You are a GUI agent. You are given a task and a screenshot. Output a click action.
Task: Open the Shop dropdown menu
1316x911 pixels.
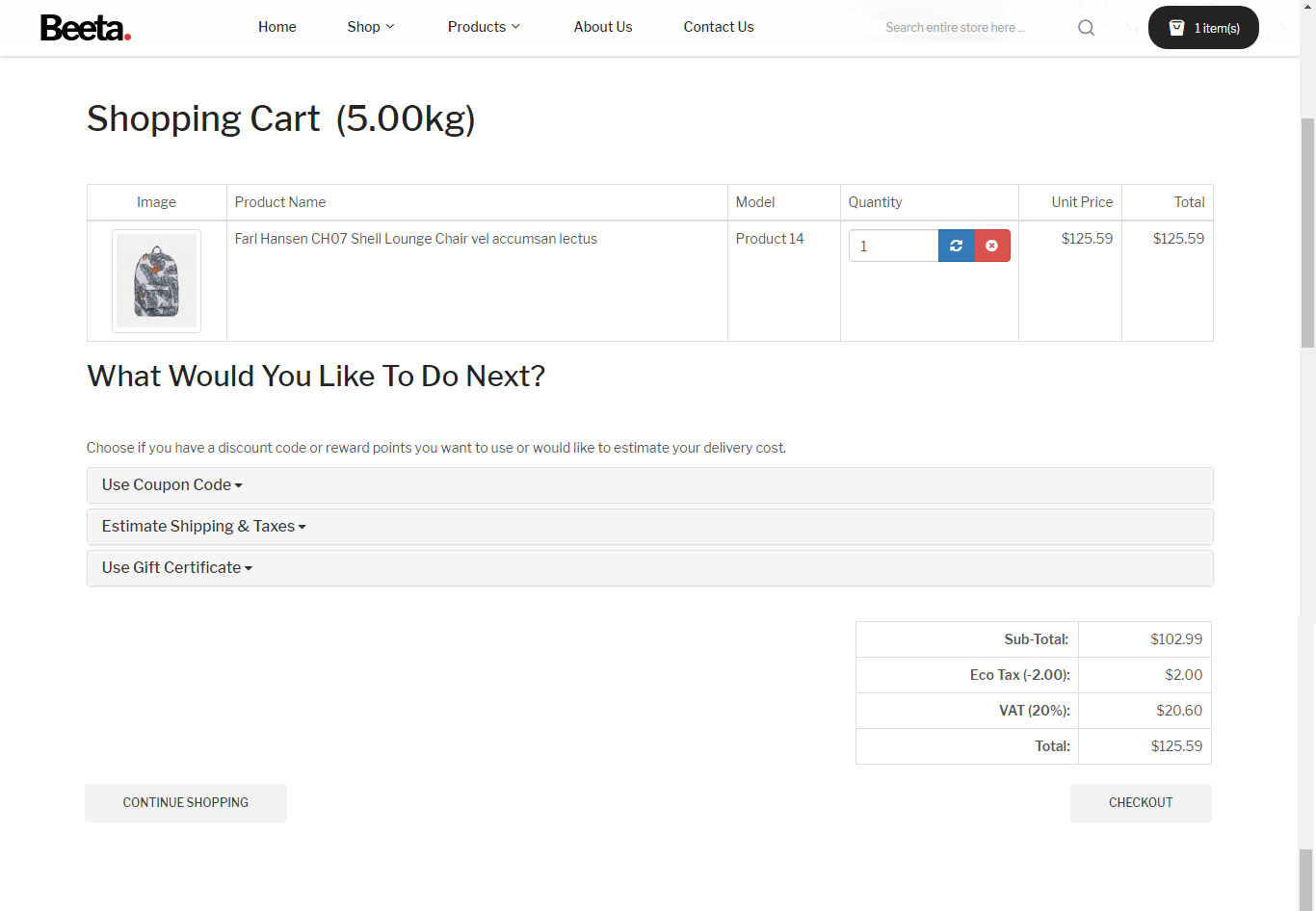[x=370, y=27]
